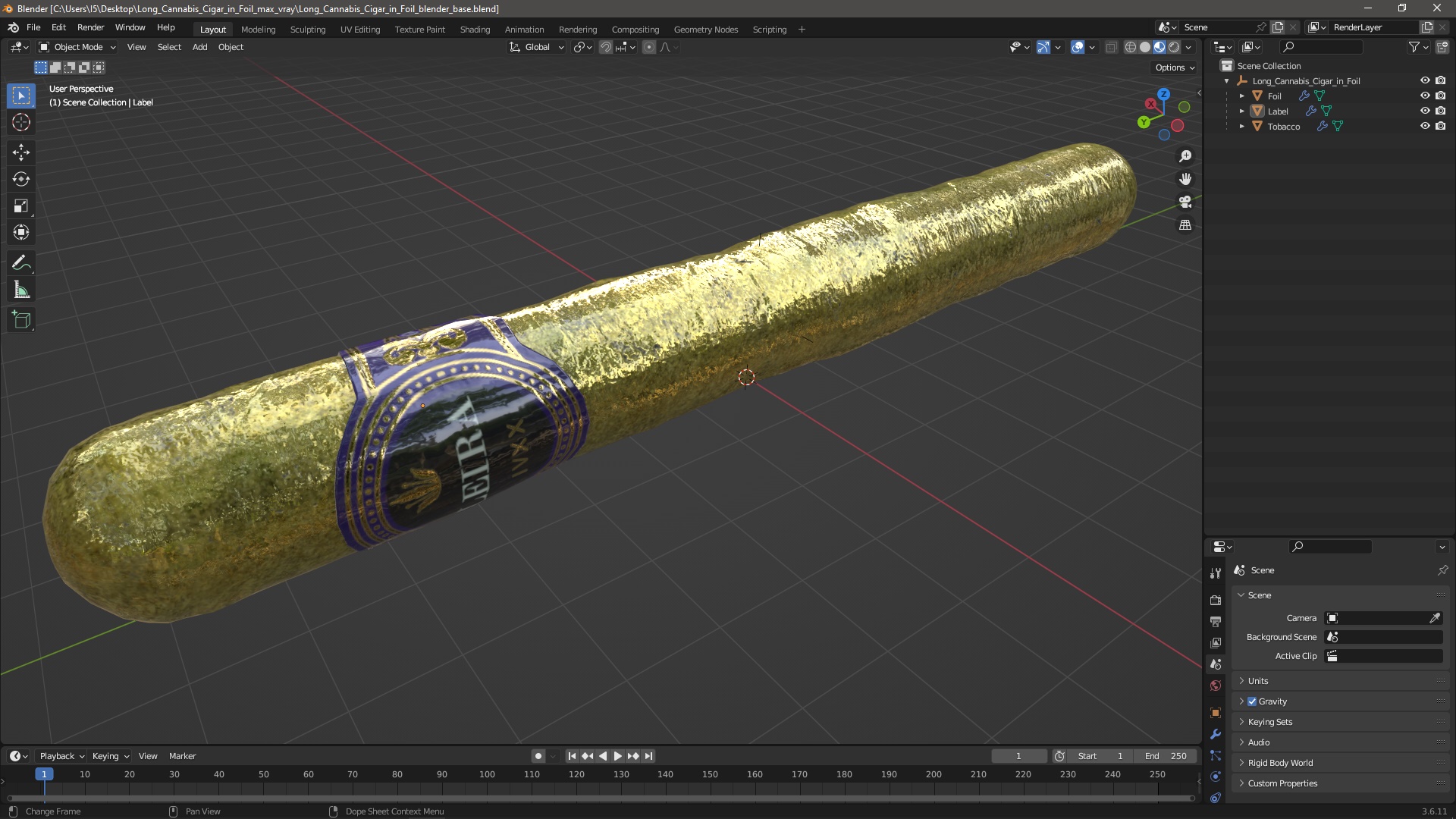Open the Render menu
Screen dimensions: 1456x819
90,27
